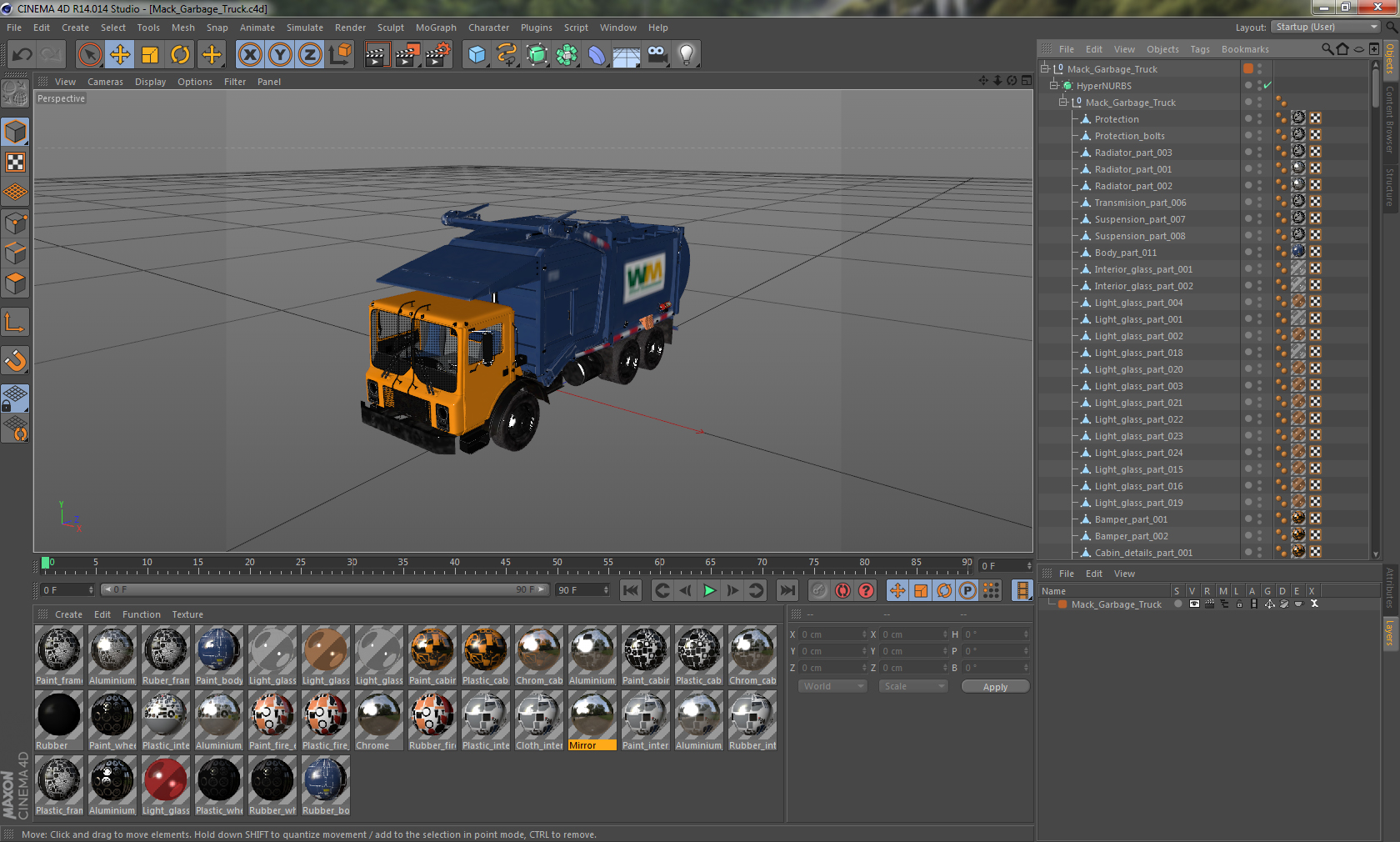Open the viewport Cameras menu
The height and width of the screenshot is (842, 1400).
[105, 82]
